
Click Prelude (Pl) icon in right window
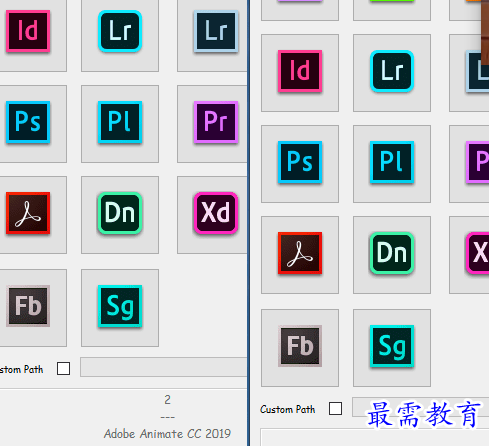392,162
